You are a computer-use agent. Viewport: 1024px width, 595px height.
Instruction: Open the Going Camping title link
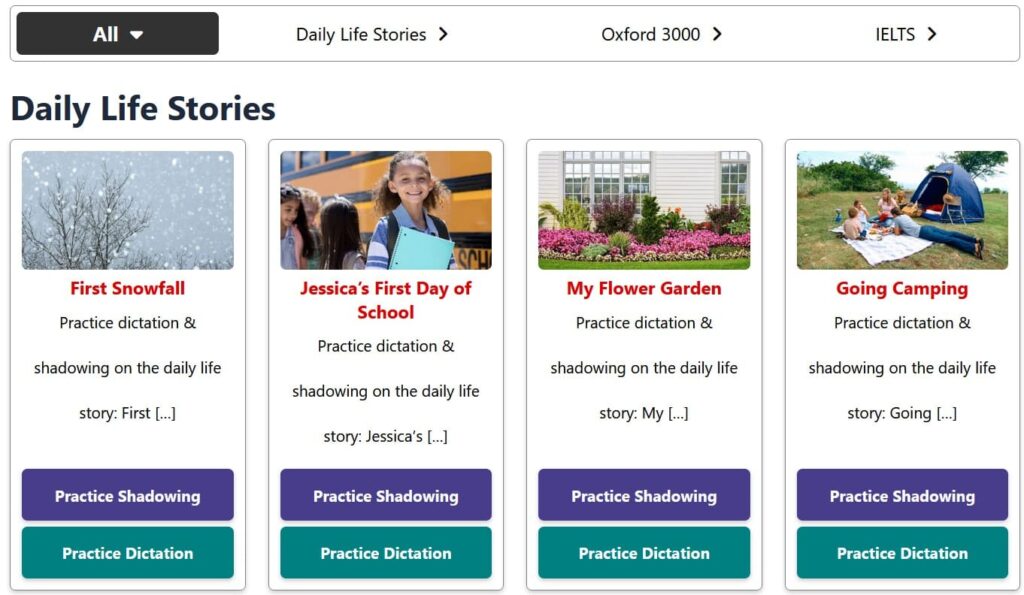coord(902,288)
